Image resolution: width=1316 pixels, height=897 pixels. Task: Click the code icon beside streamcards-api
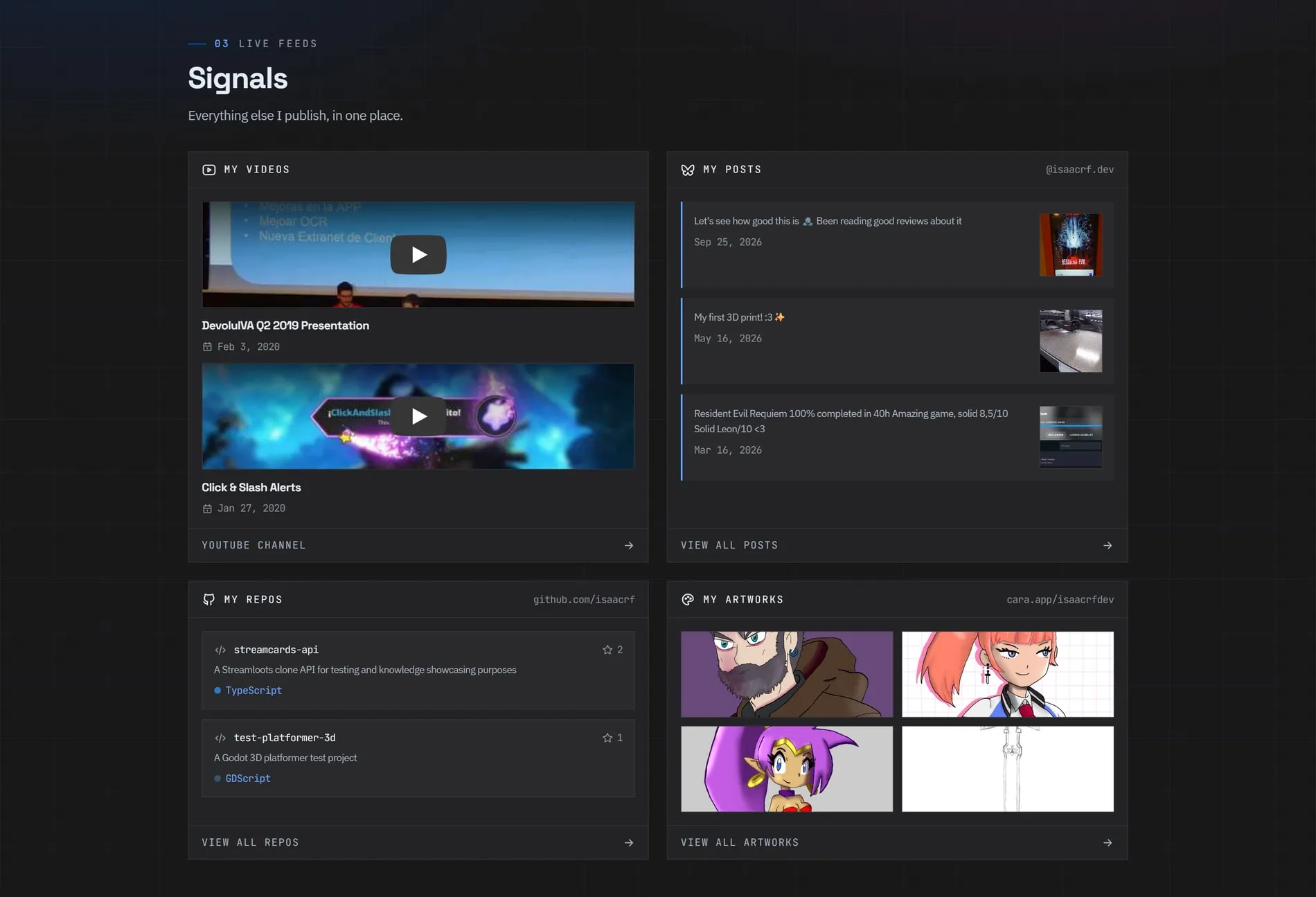point(220,650)
